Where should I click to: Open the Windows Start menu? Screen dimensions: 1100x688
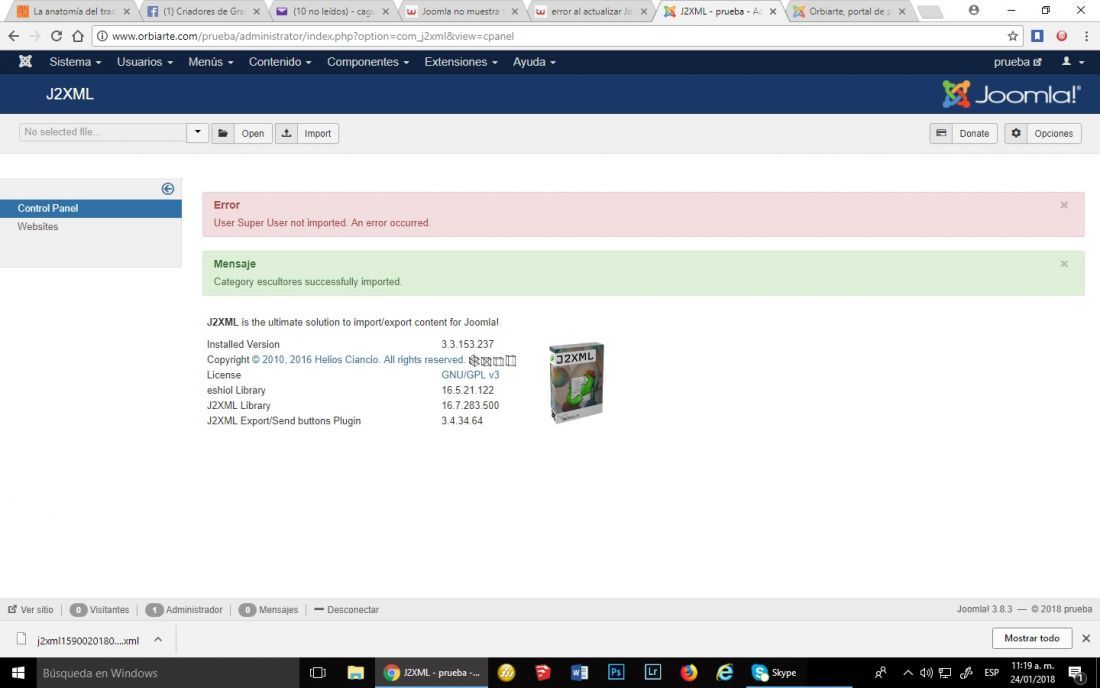(x=18, y=673)
